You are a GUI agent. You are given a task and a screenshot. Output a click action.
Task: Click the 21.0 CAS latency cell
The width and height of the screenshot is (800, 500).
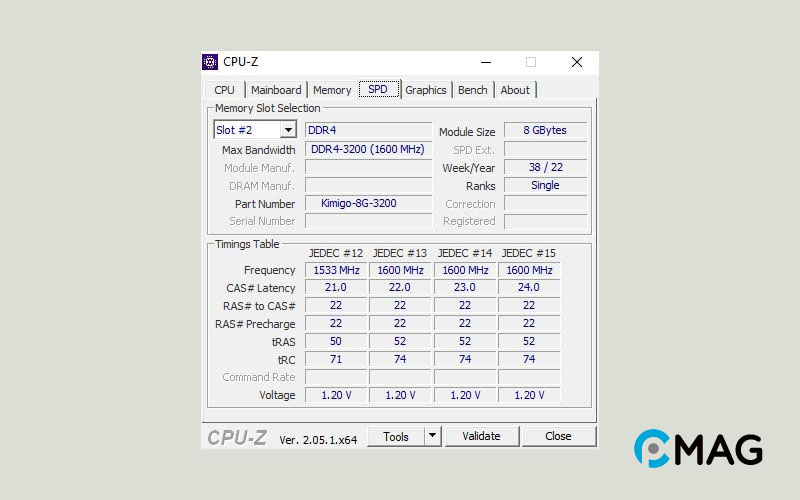(336, 287)
